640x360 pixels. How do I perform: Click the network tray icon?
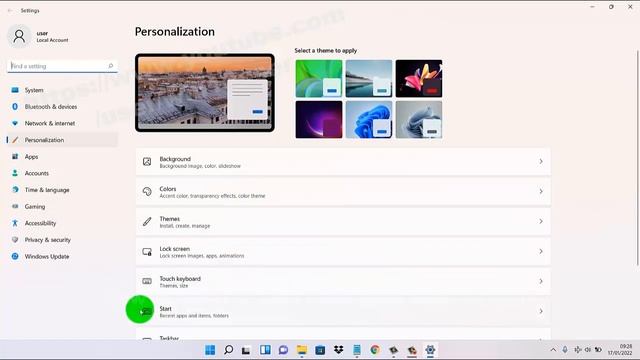(578, 350)
